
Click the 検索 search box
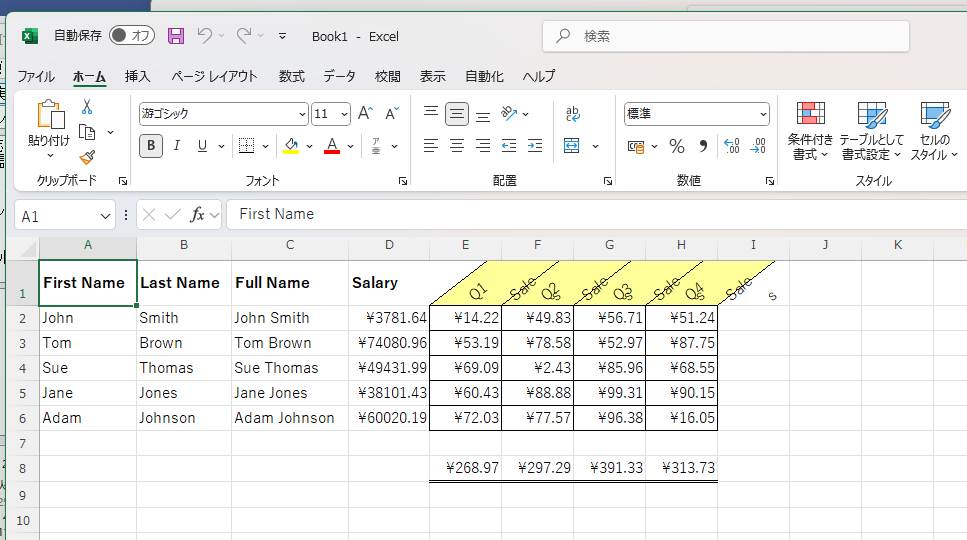point(726,36)
